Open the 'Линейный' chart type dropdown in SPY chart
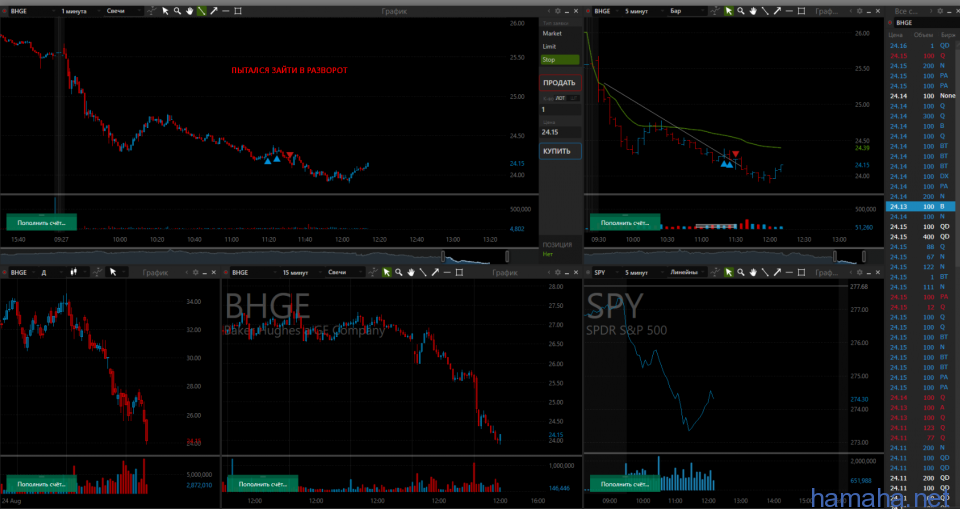Screen dimensions: 960x509 click(687, 272)
